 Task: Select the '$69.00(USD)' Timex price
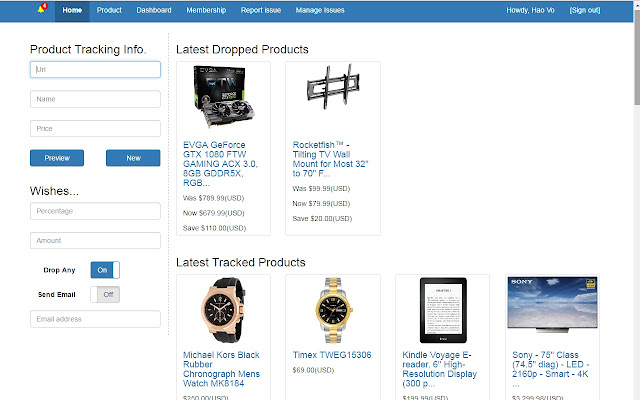click(x=313, y=370)
